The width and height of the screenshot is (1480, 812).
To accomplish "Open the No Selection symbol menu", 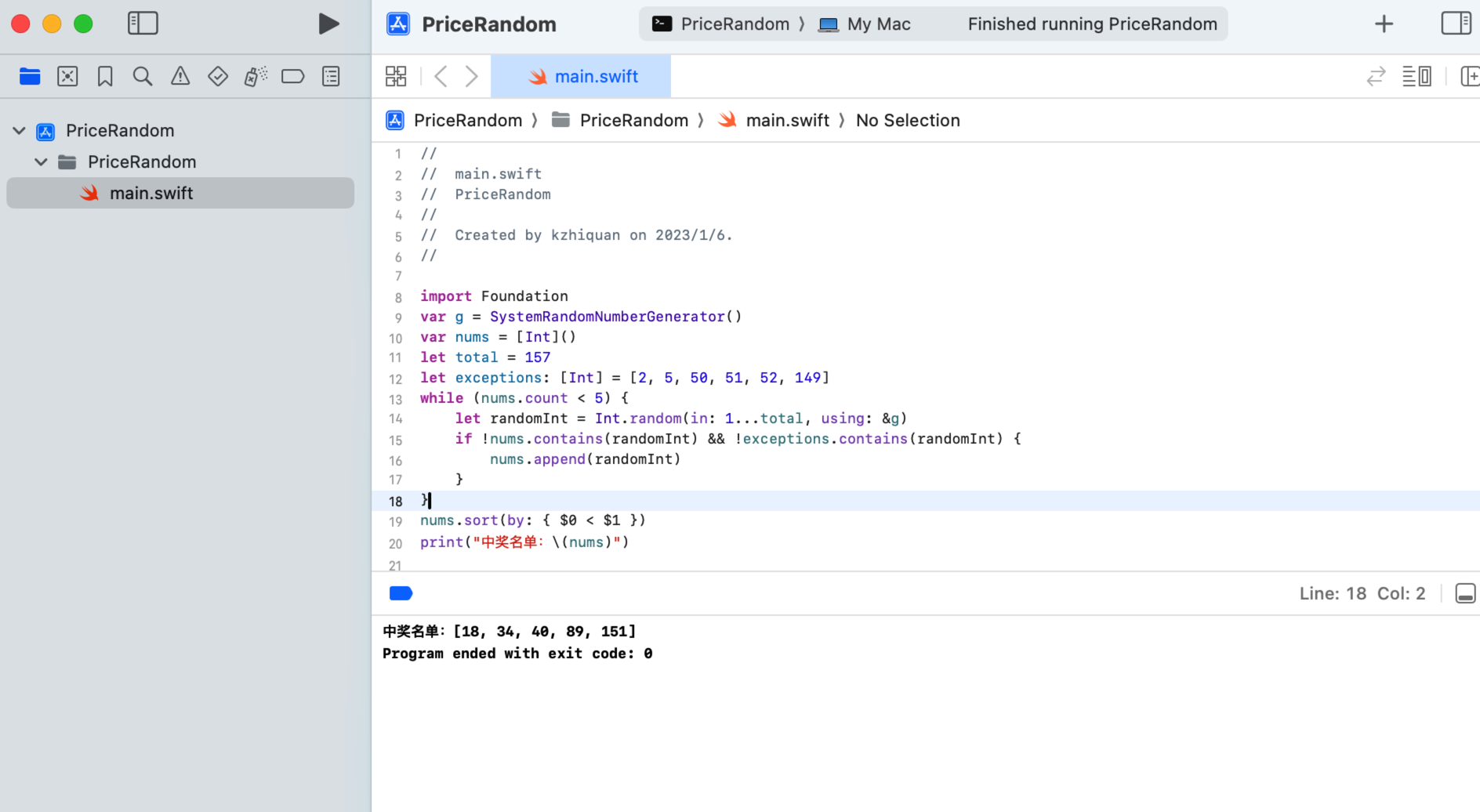I will coord(908,120).
